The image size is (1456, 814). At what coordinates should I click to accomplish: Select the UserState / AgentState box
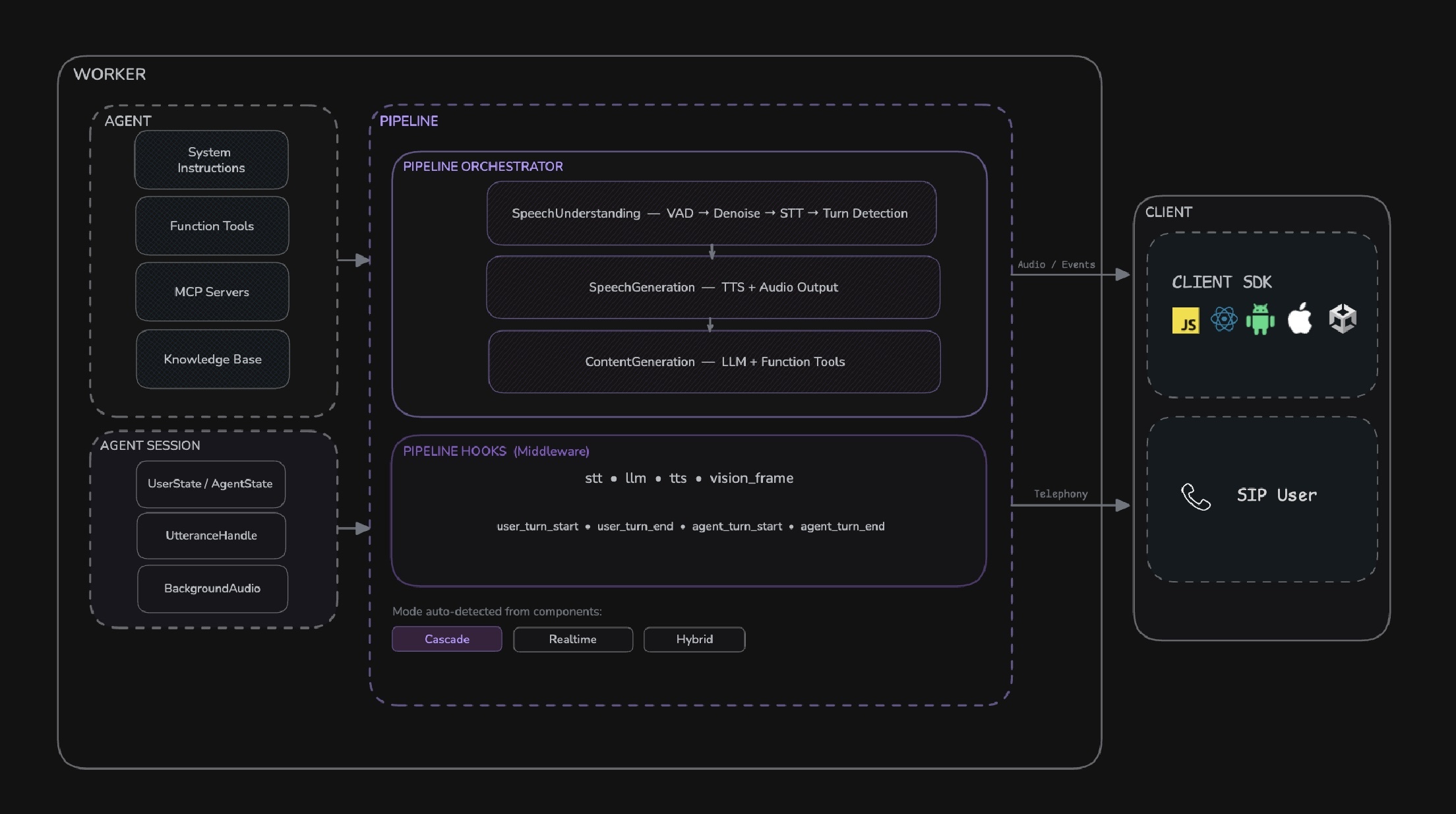(x=210, y=484)
